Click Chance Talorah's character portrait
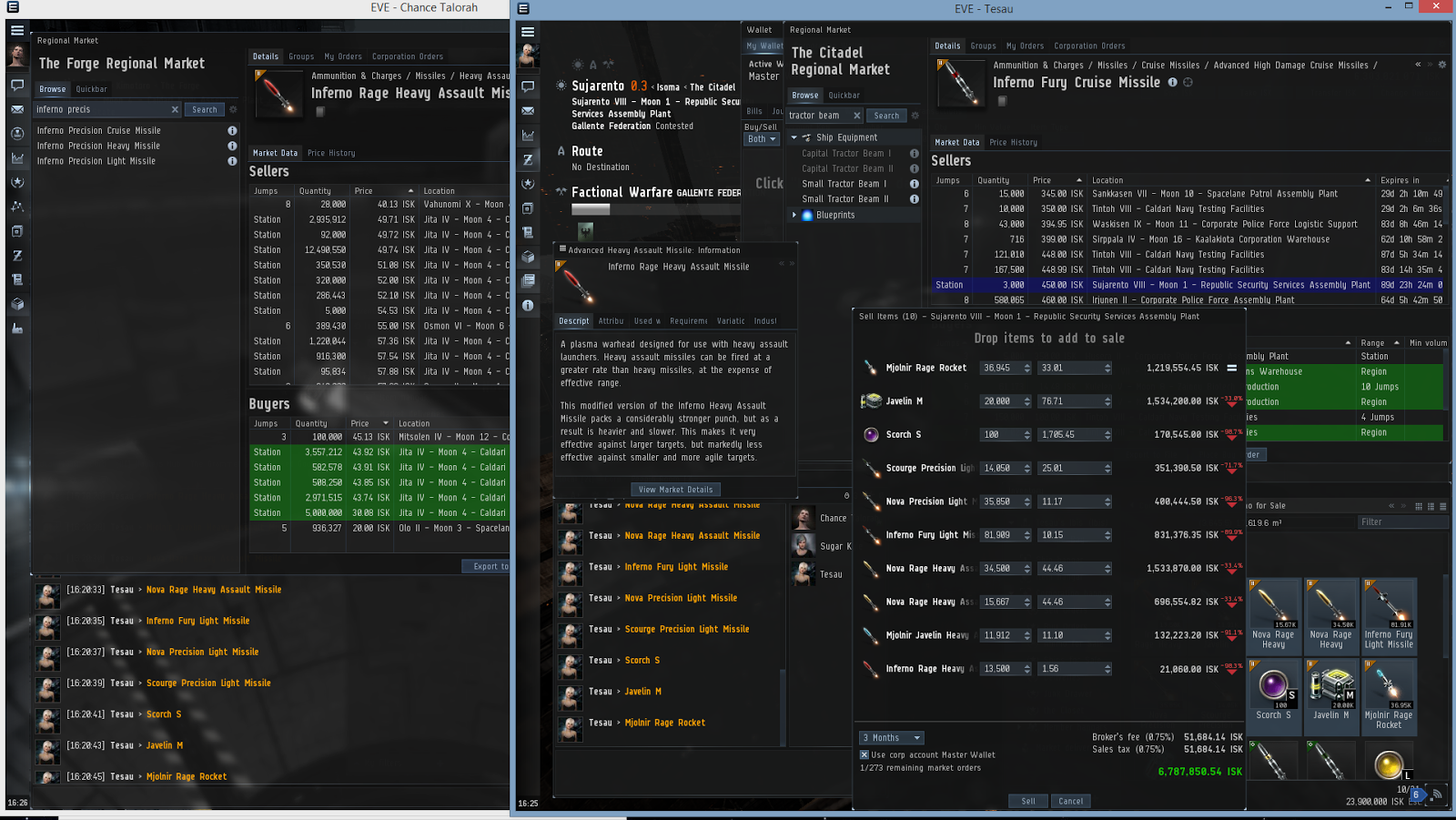The height and width of the screenshot is (820, 1456). (17, 56)
